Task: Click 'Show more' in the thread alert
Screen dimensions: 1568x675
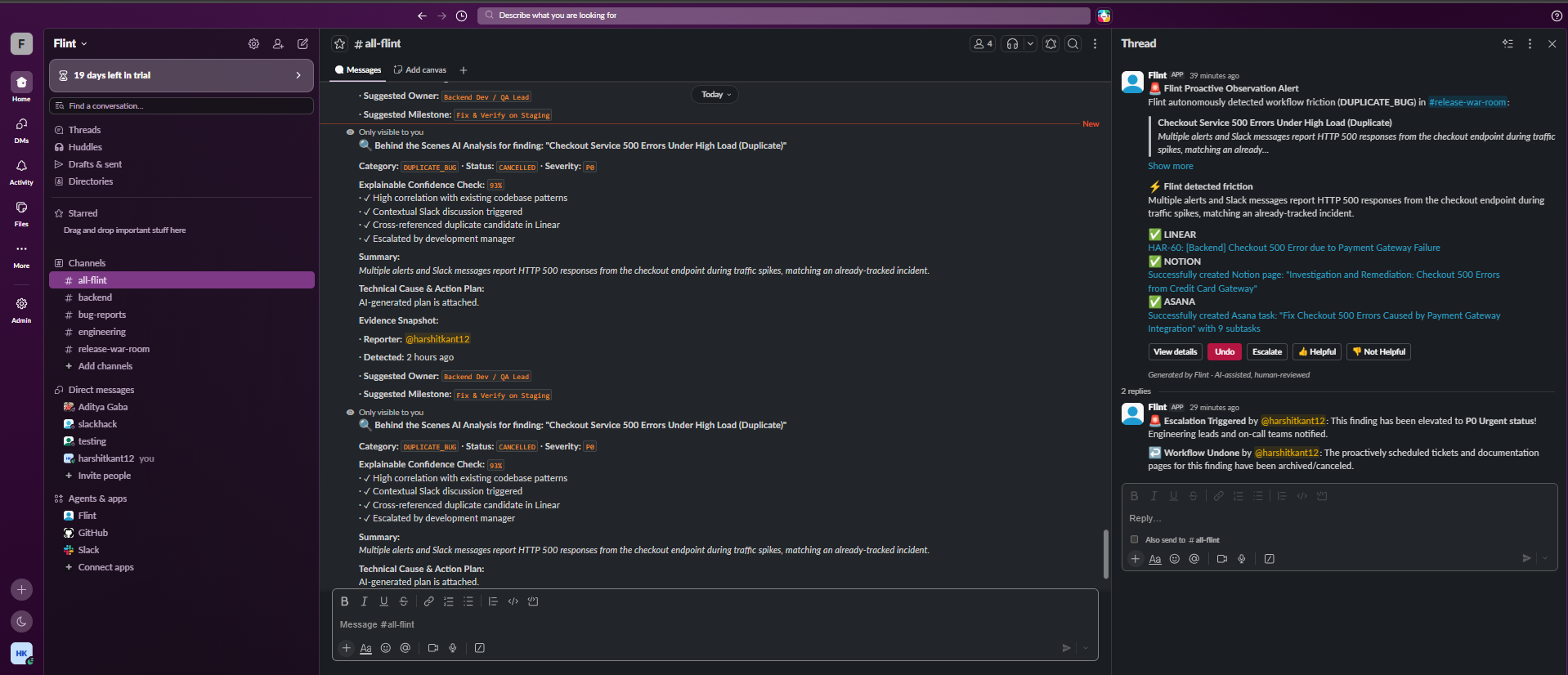Action: pyautogui.click(x=1170, y=166)
